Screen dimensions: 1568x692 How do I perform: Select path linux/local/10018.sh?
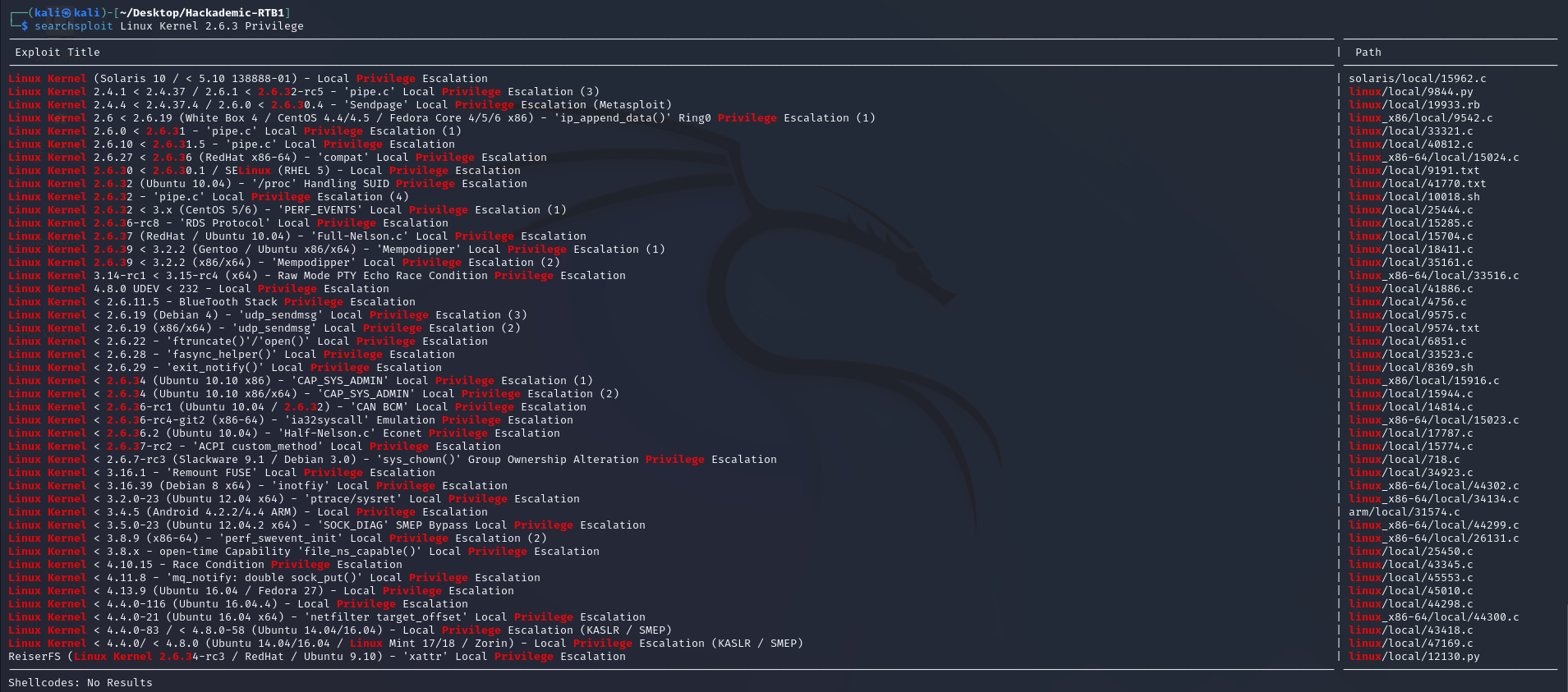pos(1414,197)
